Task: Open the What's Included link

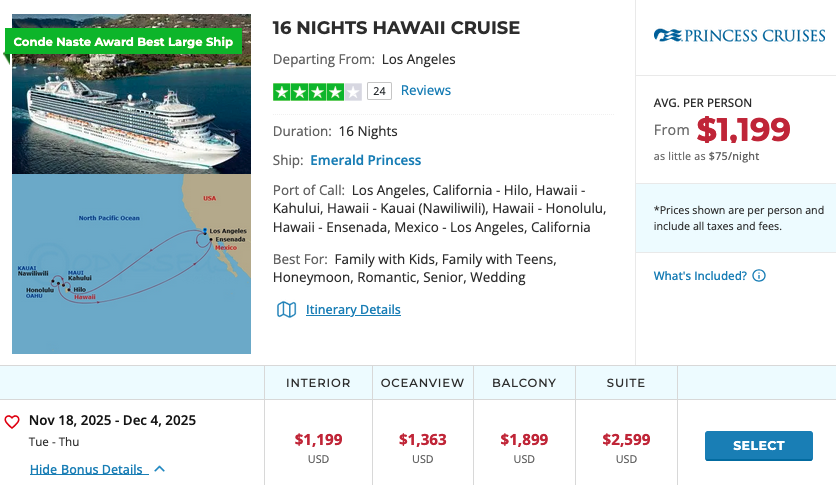Action: (700, 276)
